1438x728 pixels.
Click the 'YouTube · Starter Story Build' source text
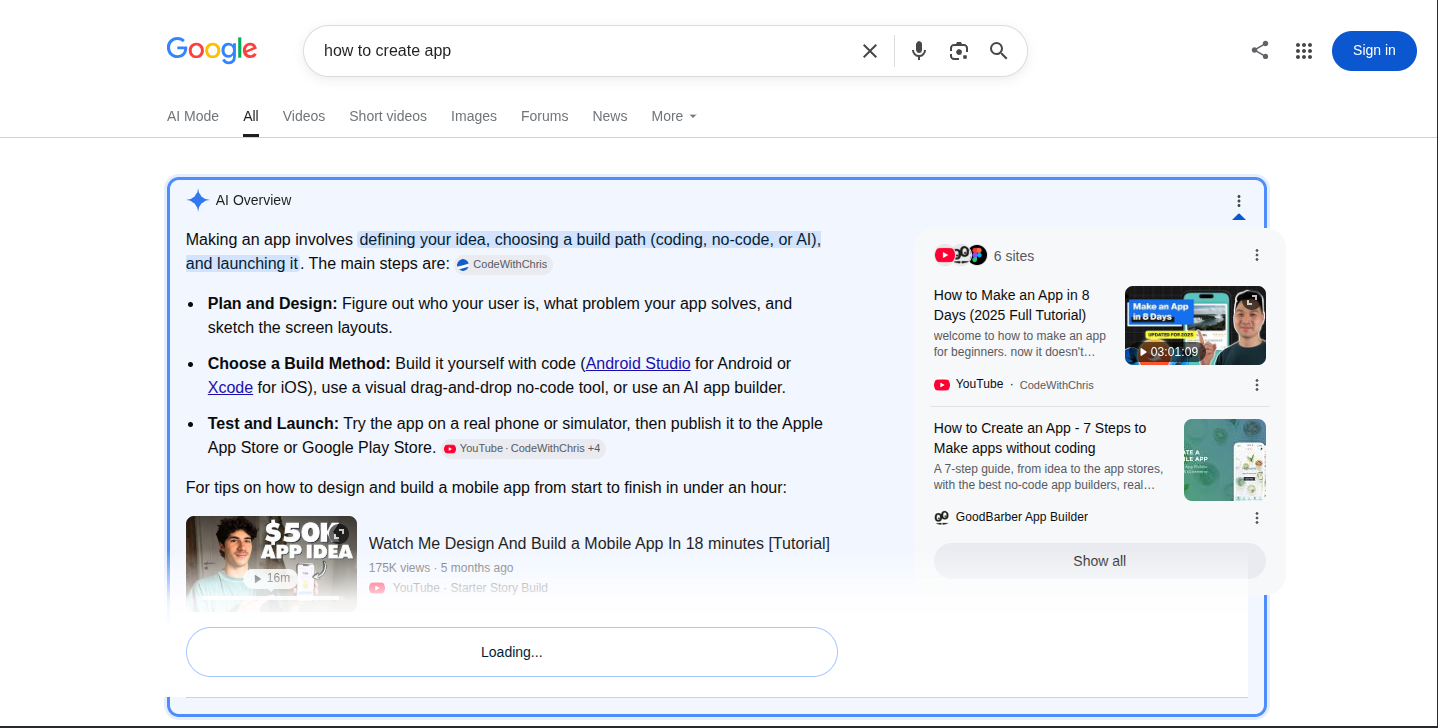470,588
